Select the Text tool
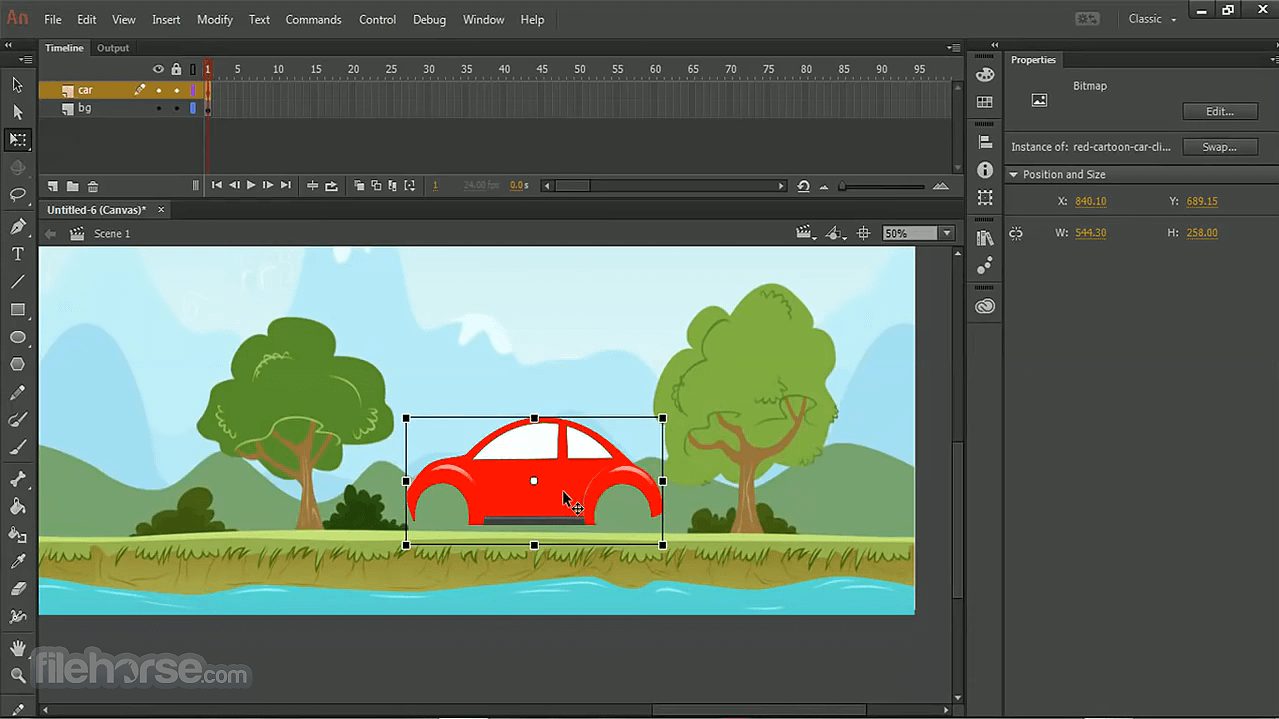The width and height of the screenshot is (1279, 719). click(x=16, y=254)
